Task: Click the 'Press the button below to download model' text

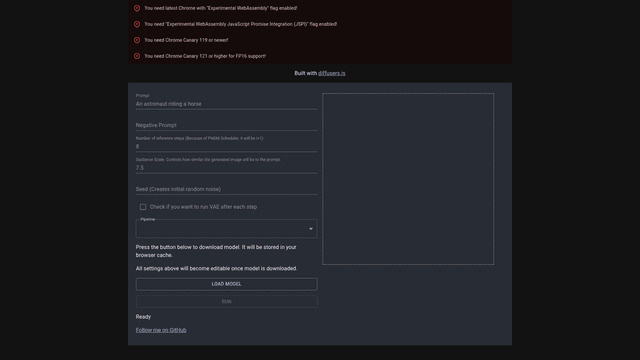Action: (216, 251)
